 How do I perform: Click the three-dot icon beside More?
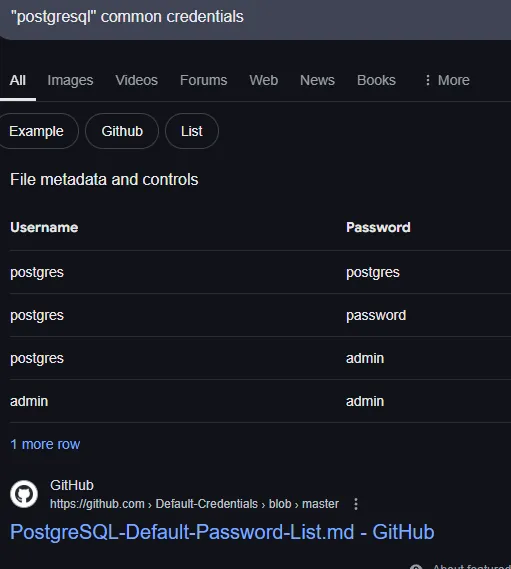[x=428, y=80]
